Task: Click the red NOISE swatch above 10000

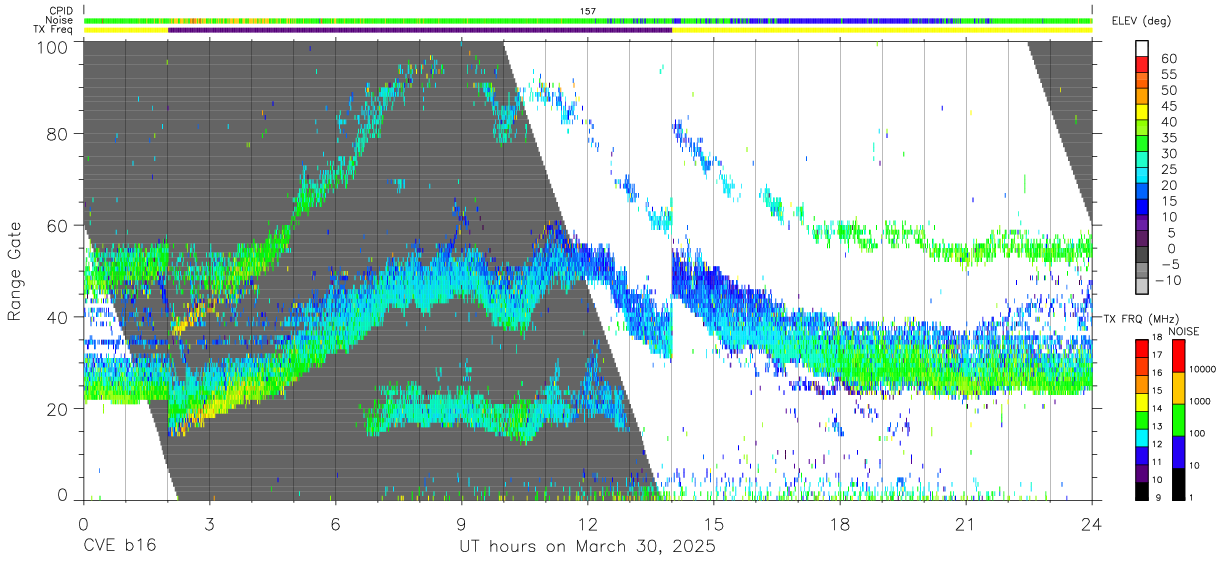Action: pyautogui.click(x=1177, y=355)
